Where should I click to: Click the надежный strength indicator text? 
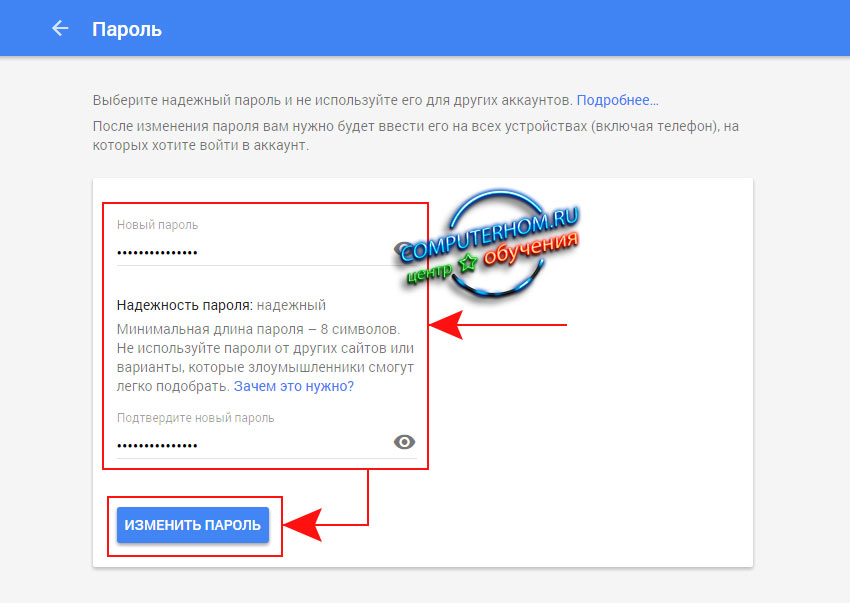tap(291, 305)
